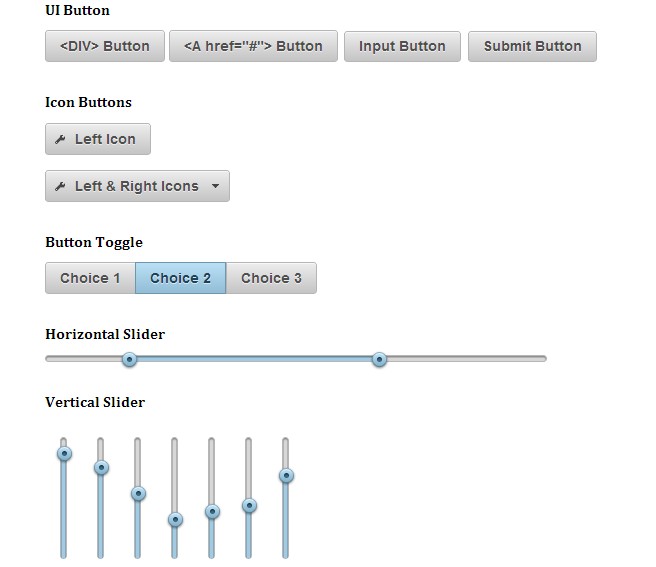
Task: Click the seventh vertical slider handle
Action: click(x=286, y=475)
